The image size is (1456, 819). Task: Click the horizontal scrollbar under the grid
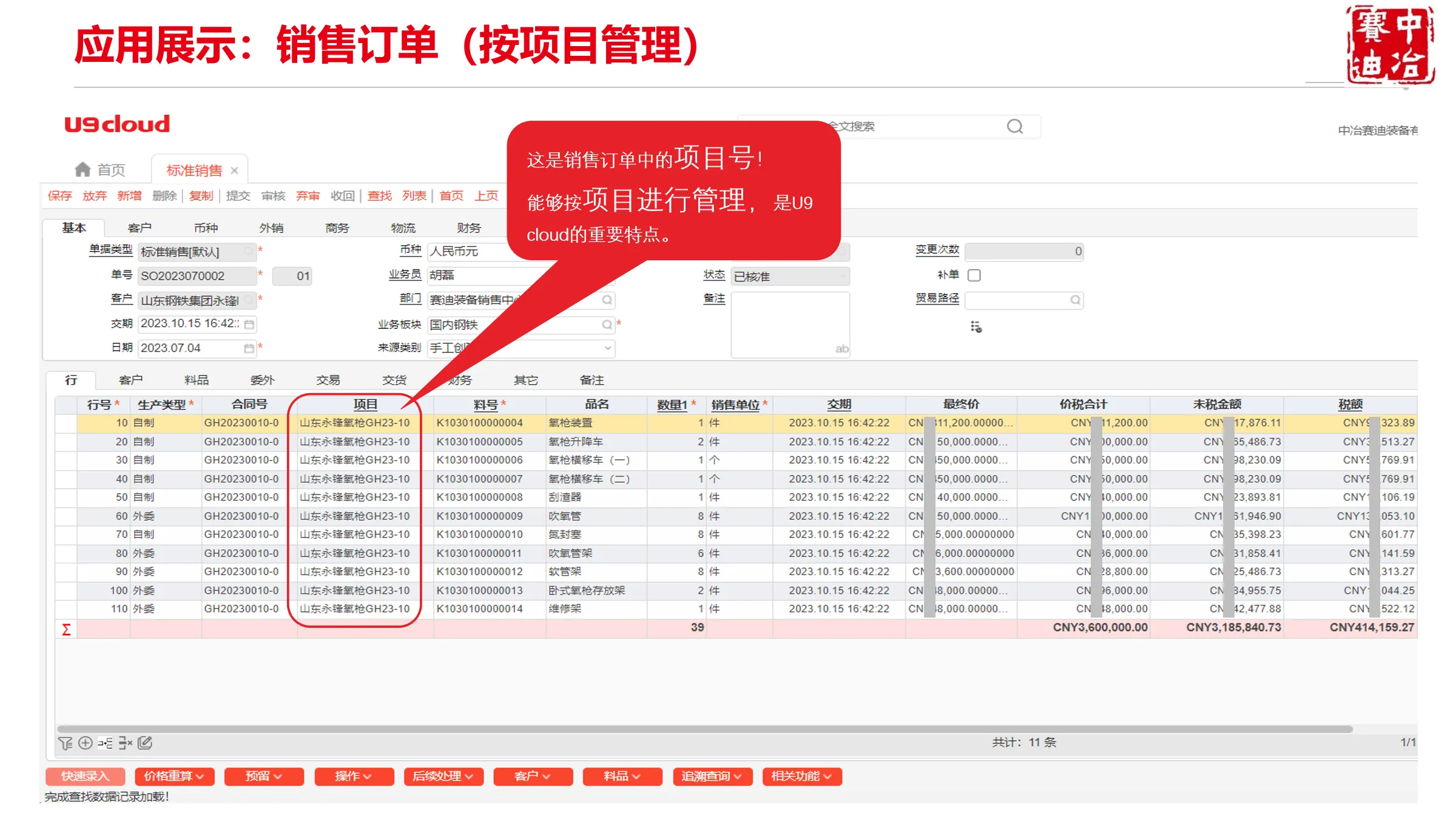[x=704, y=729]
